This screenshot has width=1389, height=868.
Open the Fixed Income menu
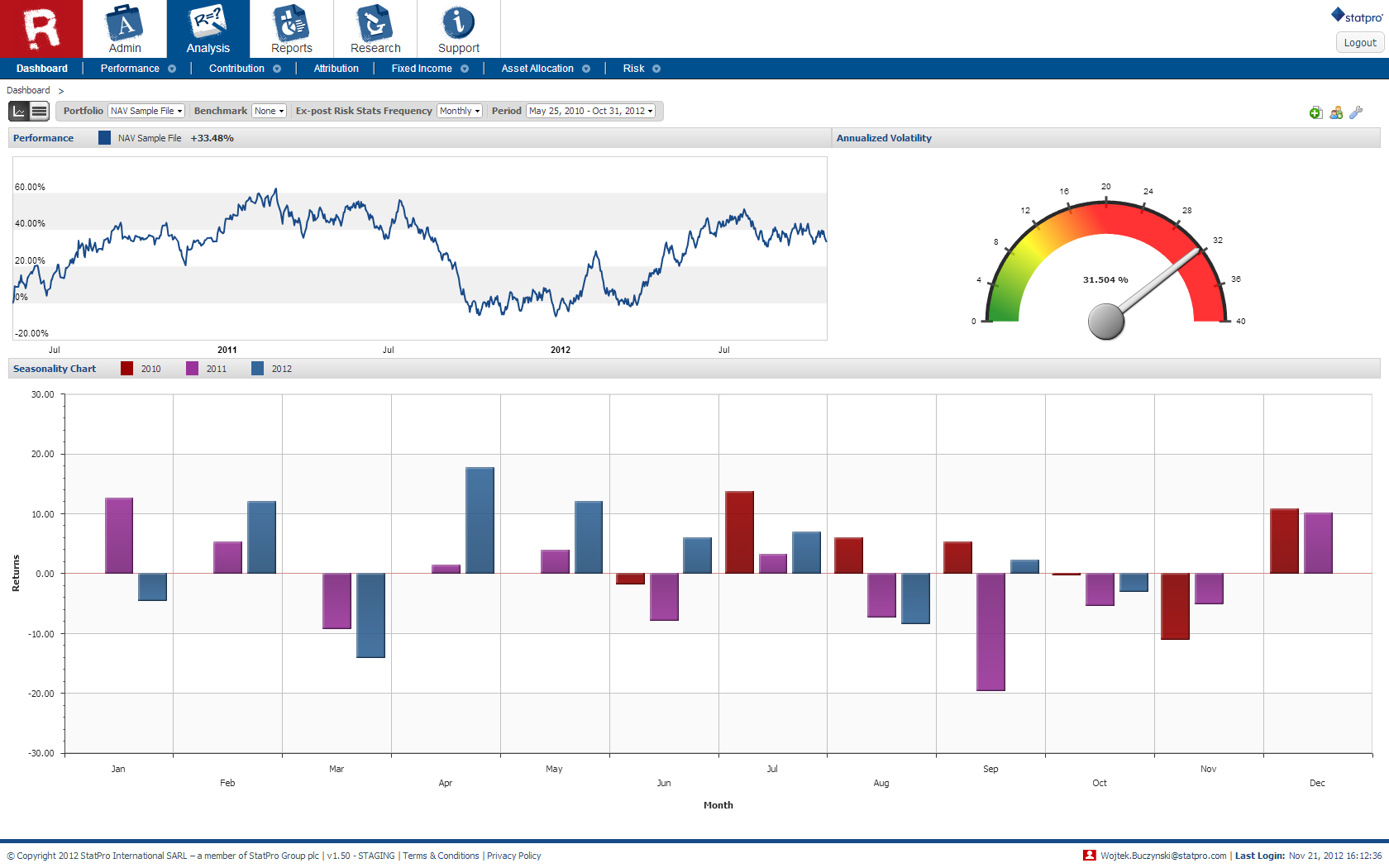click(x=422, y=69)
